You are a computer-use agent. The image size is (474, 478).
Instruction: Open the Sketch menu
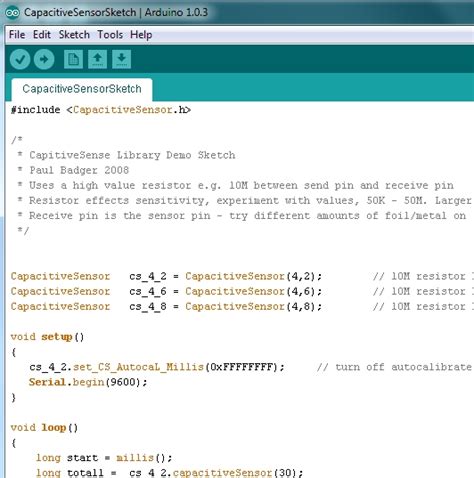pyautogui.click(x=74, y=35)
